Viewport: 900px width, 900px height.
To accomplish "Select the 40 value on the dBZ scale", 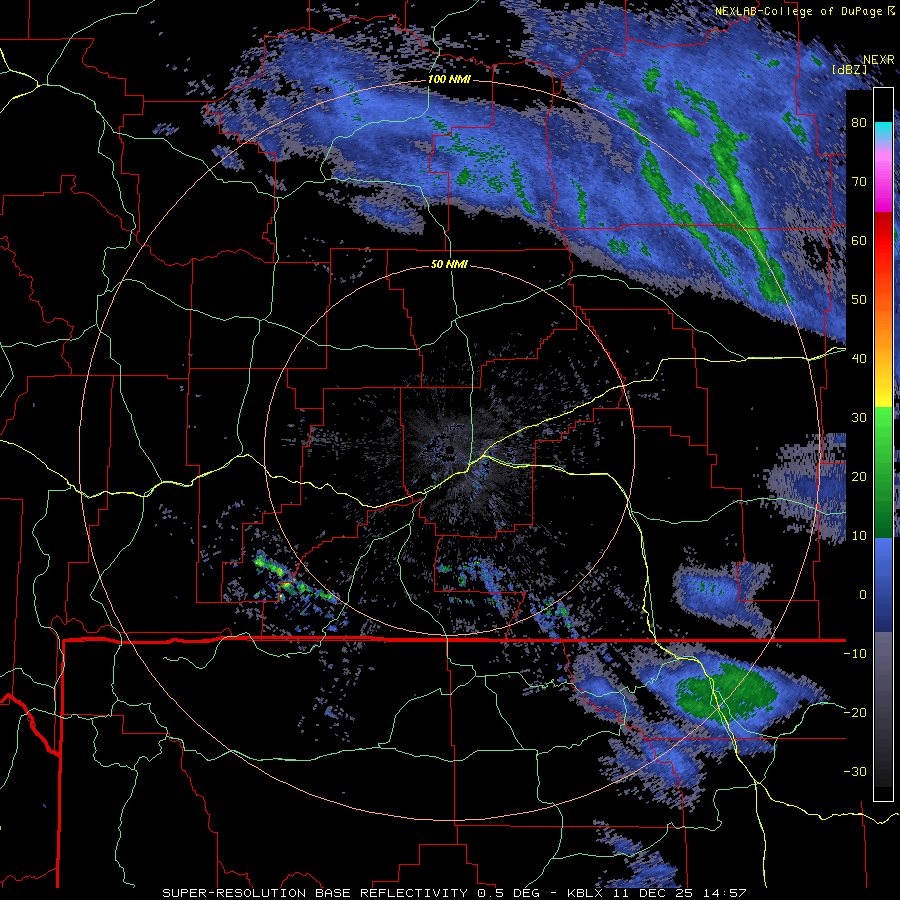I will 859,359.
